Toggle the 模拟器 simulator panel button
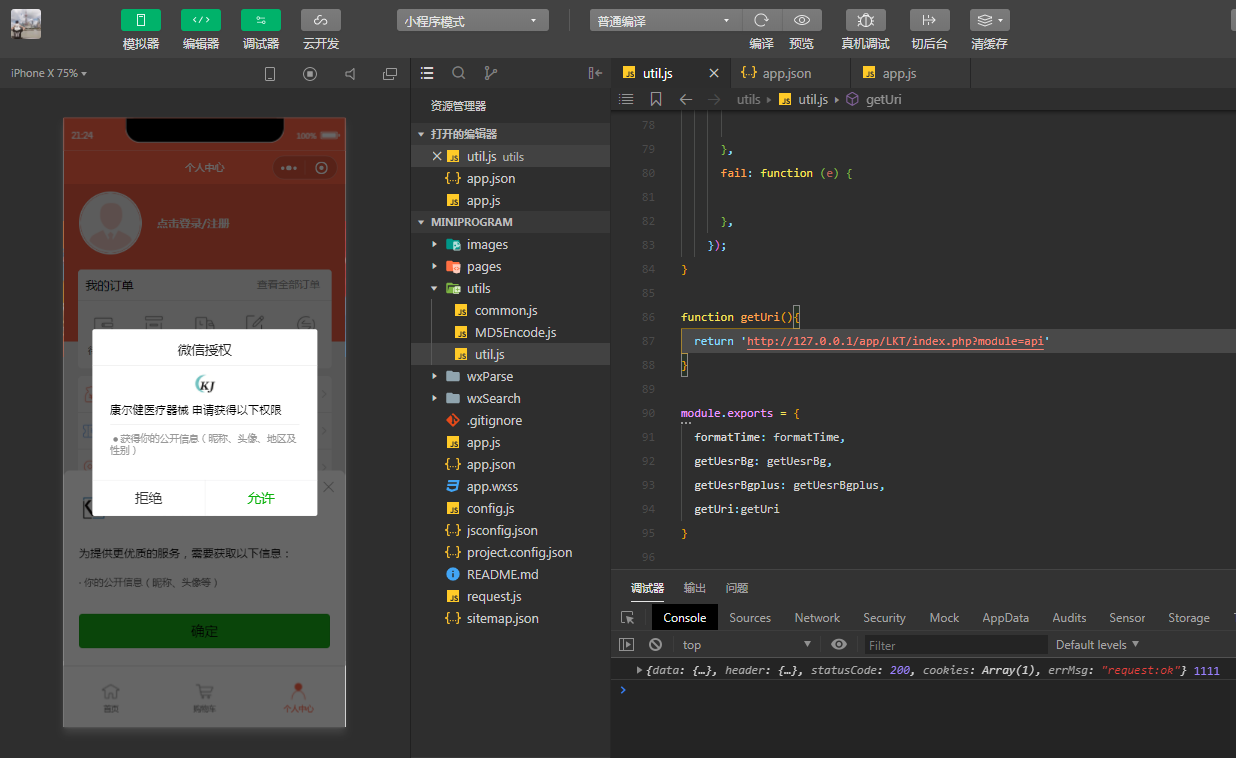 [x=141, y=20]
